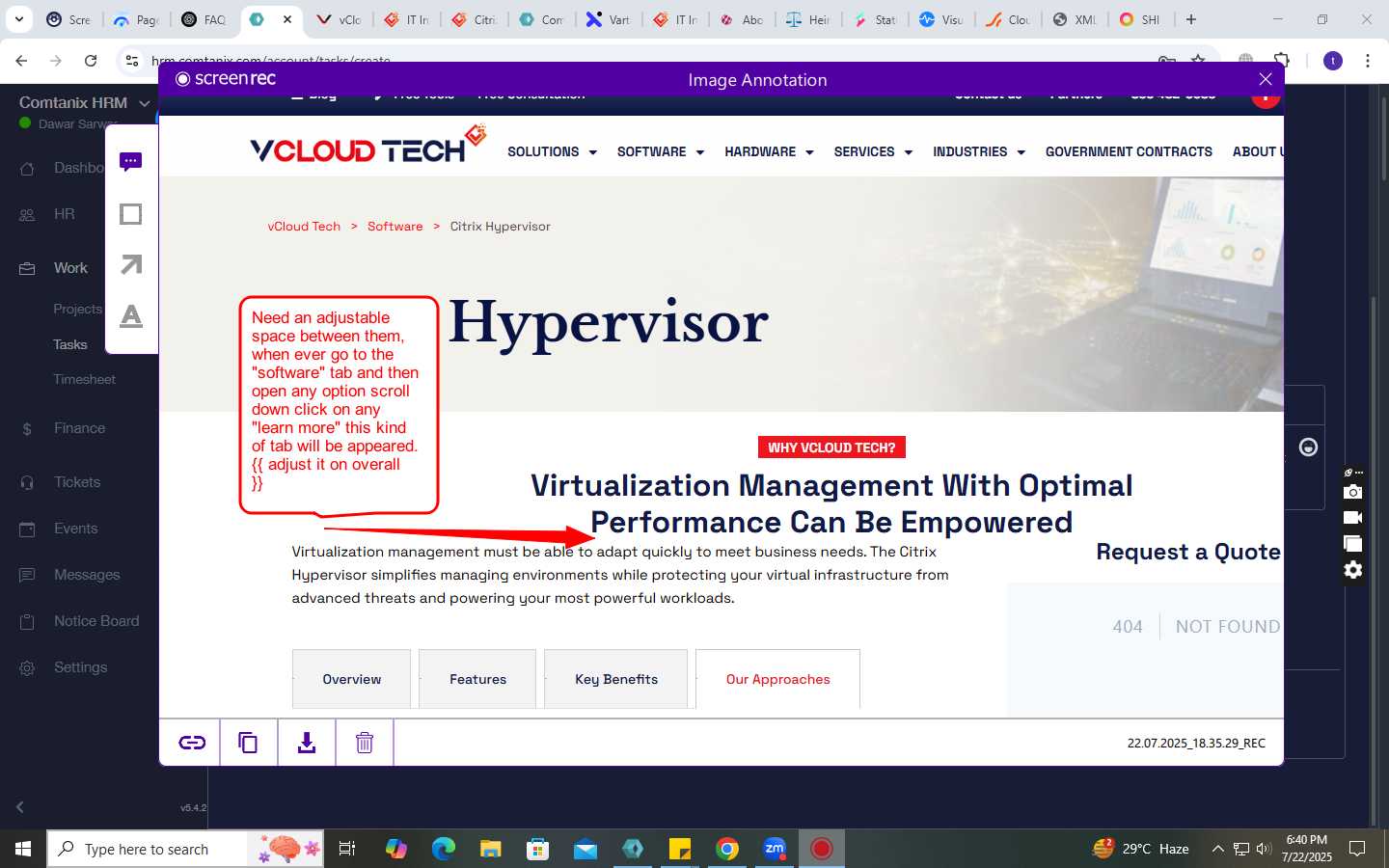The width and height of the screenshot is (1389, 868).
Task: Open Zoom from taskbar
Action: pyautogui.click(x=775, y=849)
